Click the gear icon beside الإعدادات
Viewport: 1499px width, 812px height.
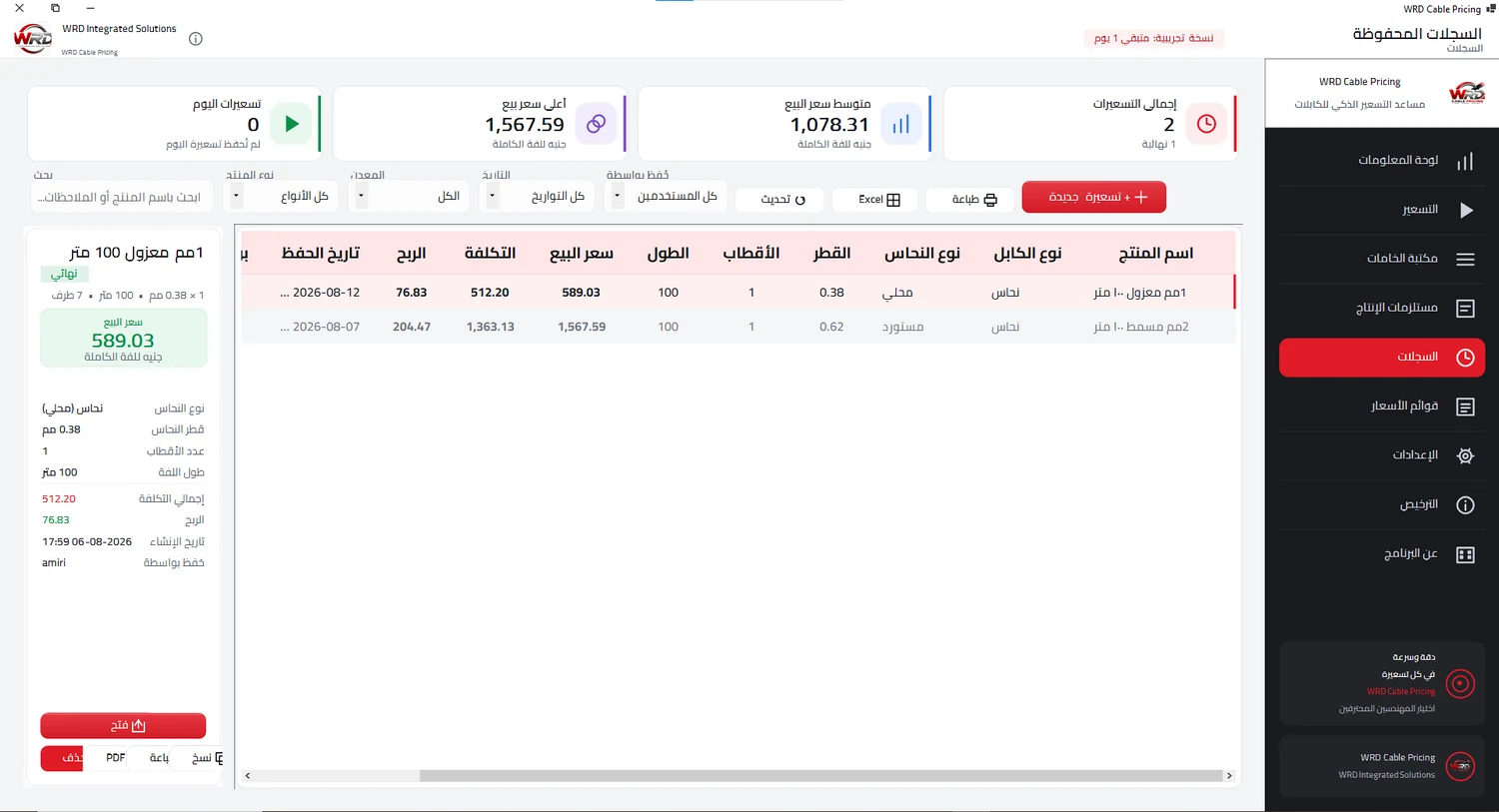pos(1465,455)
